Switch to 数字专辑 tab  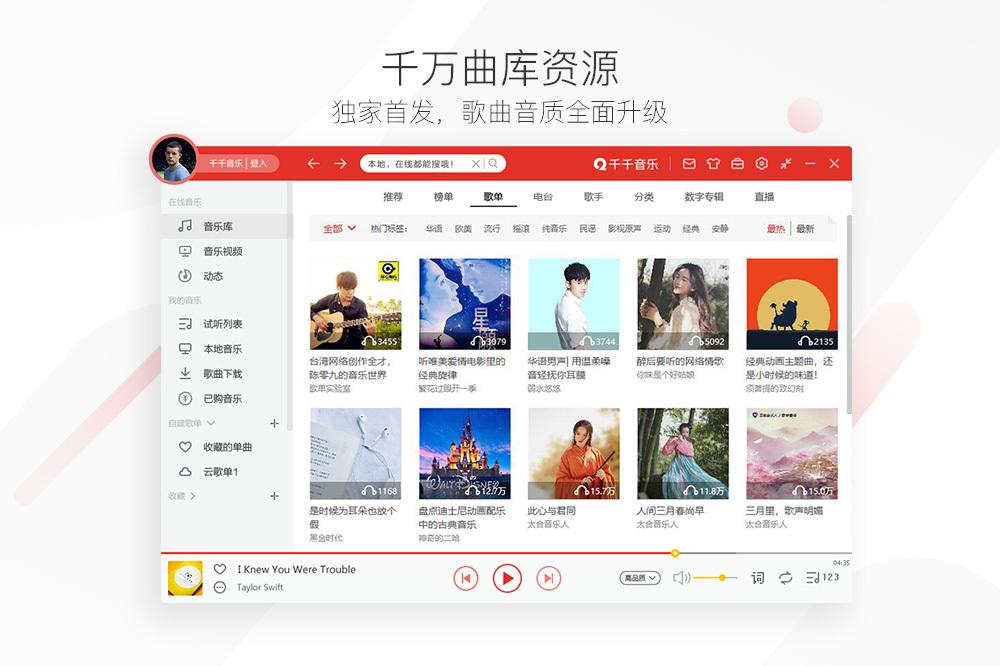pyautogui.click(x=703, y=196)
